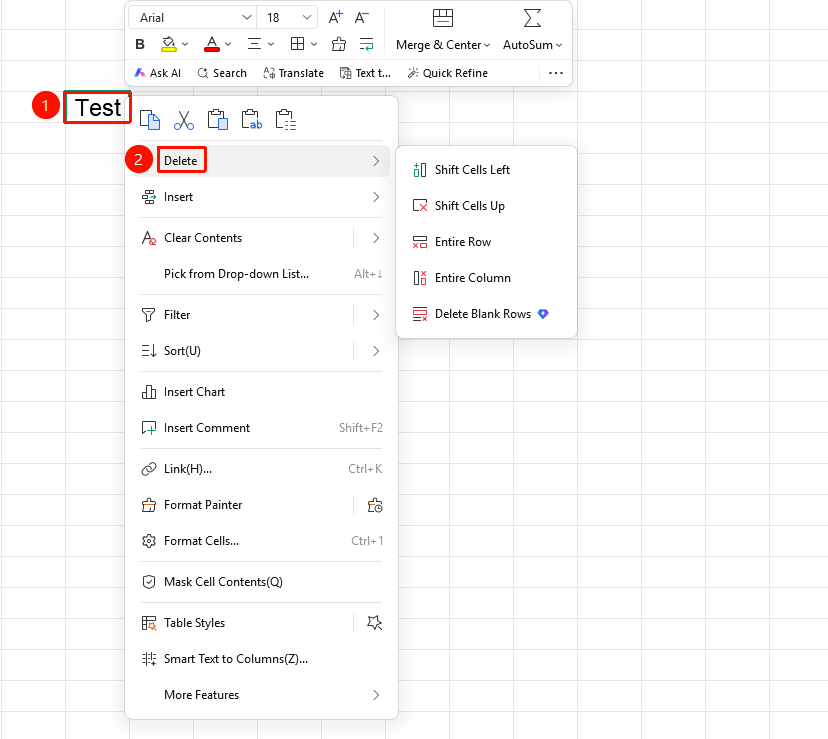This screenshot has width=828, height=739.
Task: Expand the Merge & Center dropdown
Action: coord(487,45)
